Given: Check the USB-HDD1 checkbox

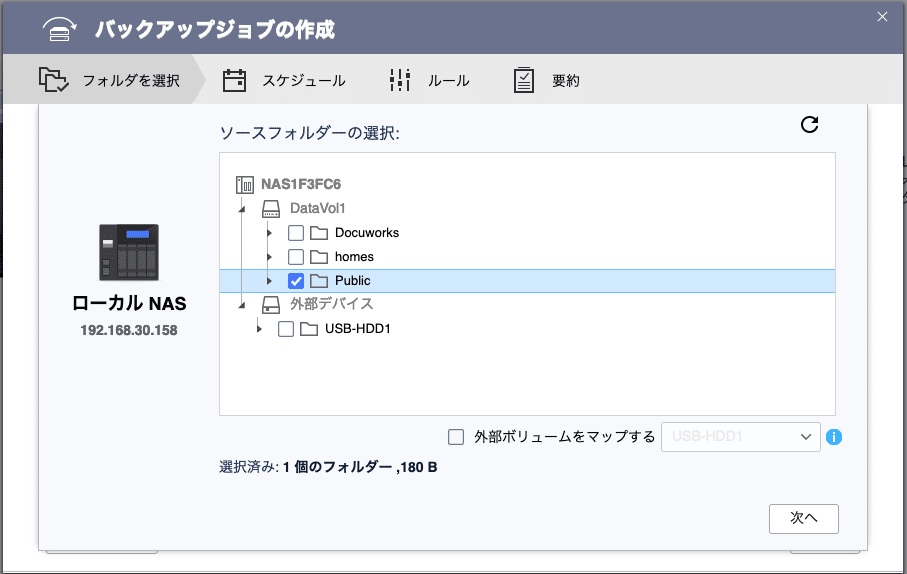Looking at the screenshot, I should coord(286,329).
